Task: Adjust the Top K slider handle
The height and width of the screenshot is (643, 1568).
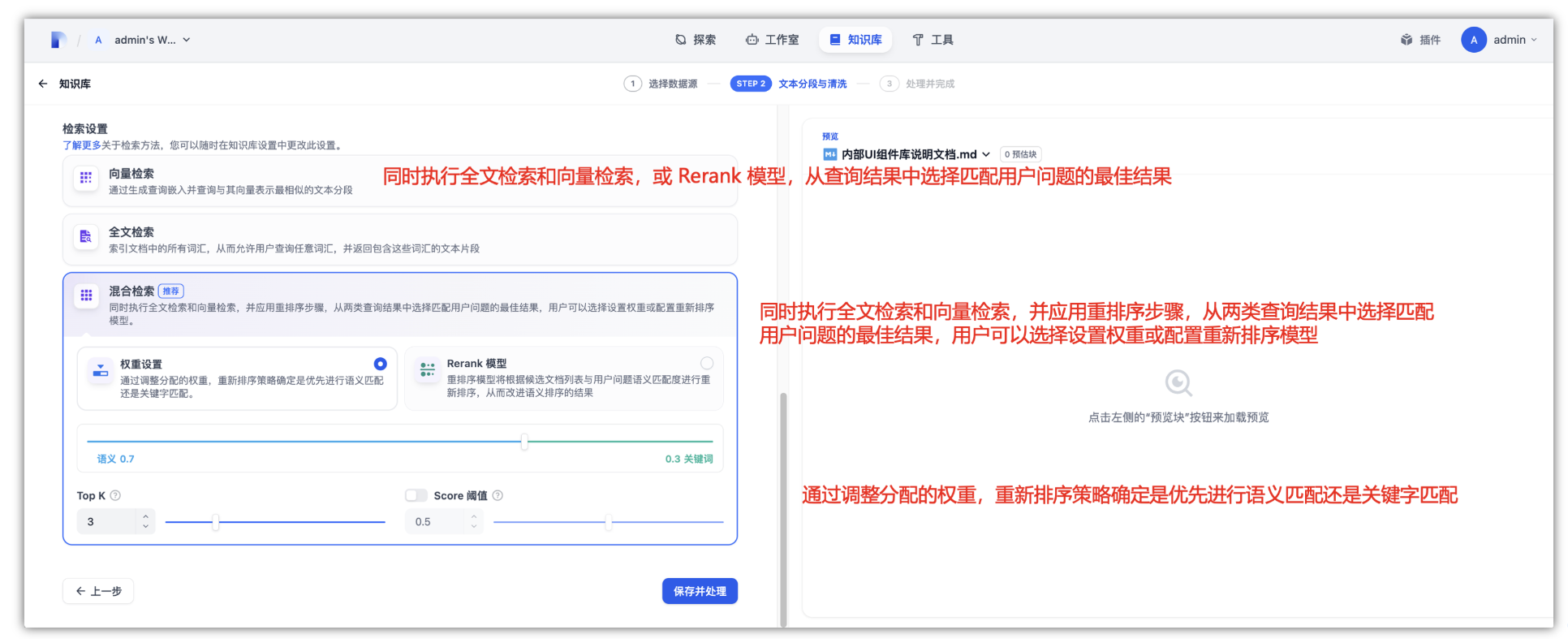Action: click(216, 522)
